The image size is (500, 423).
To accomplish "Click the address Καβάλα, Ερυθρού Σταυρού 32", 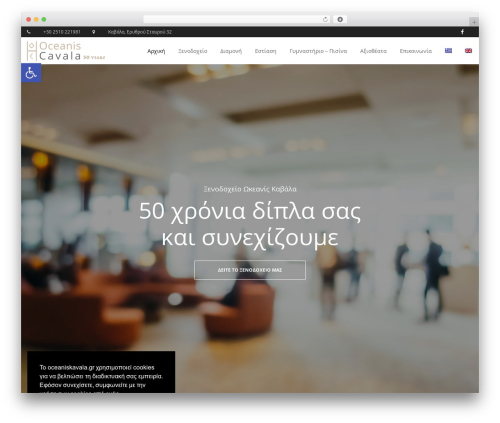I will pos(140,32).
